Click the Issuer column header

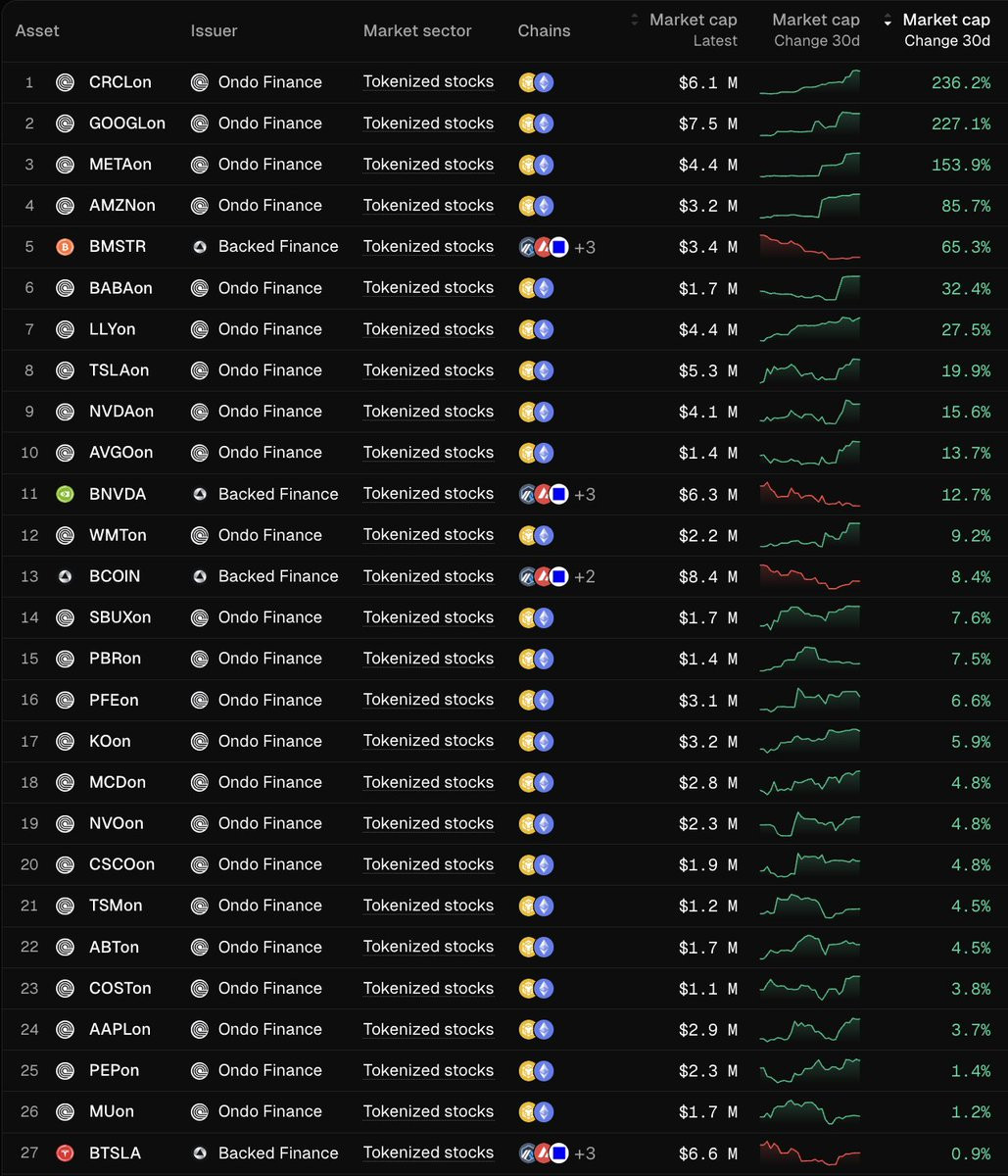pos(215,30)
